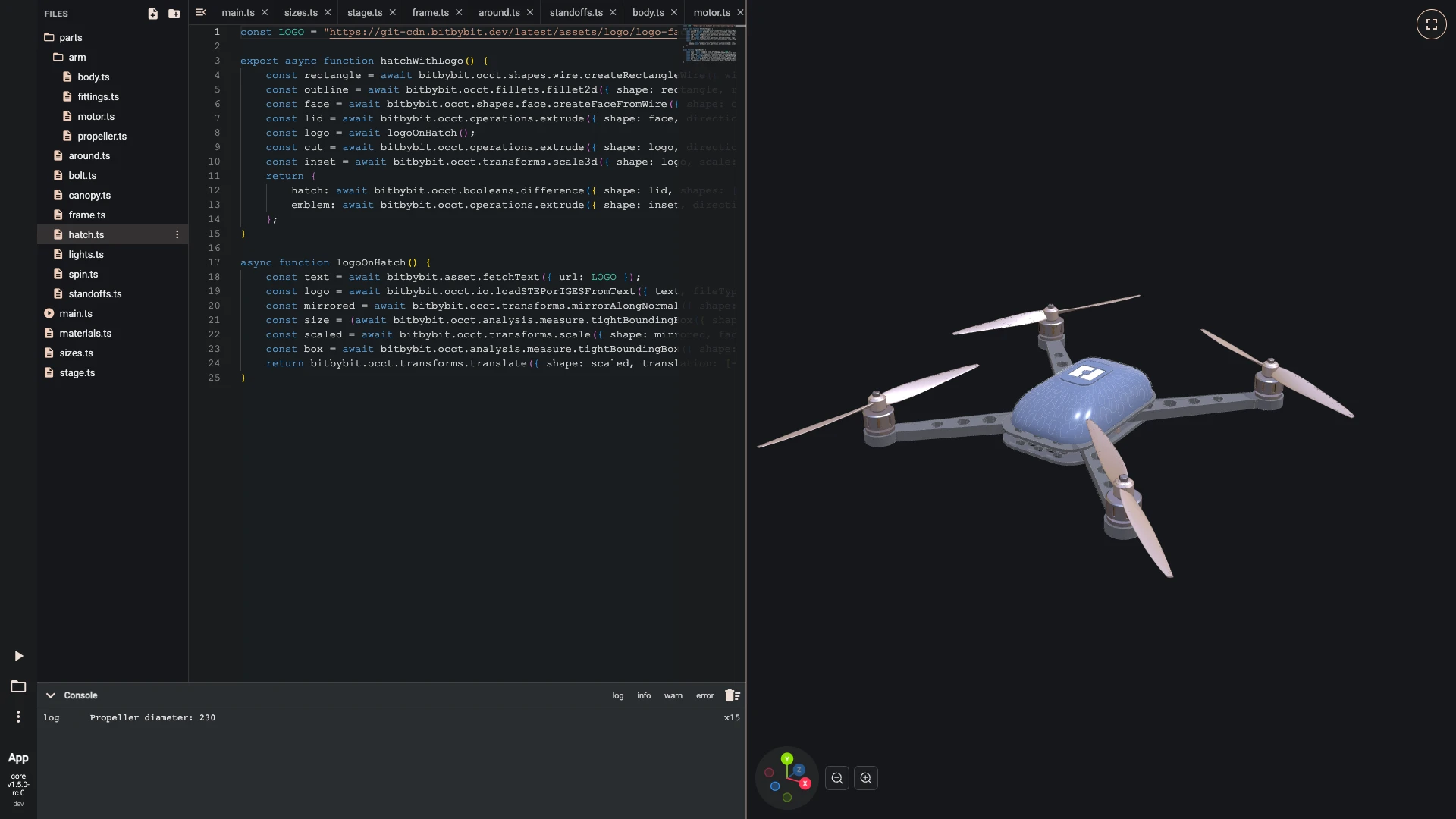Screen dimensions: 1456x819
Task: Open canopy.ts in file tree
Action: tap(89, 196)
